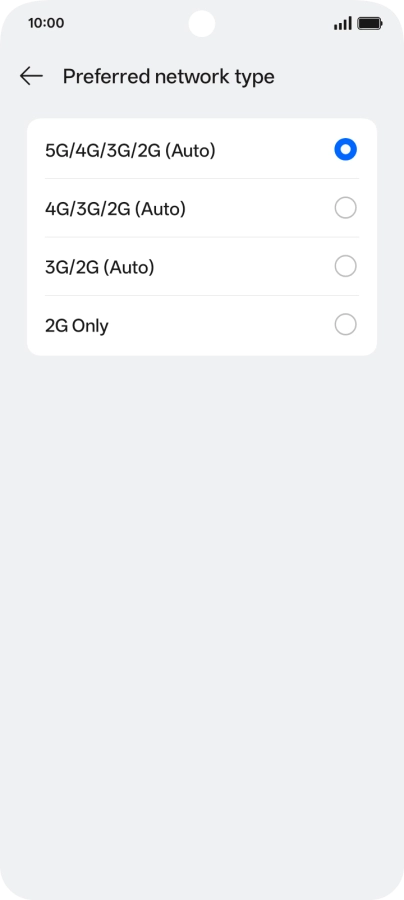Tap the cellular signal strength icon
404x900 pixels.
click(343, 24)
